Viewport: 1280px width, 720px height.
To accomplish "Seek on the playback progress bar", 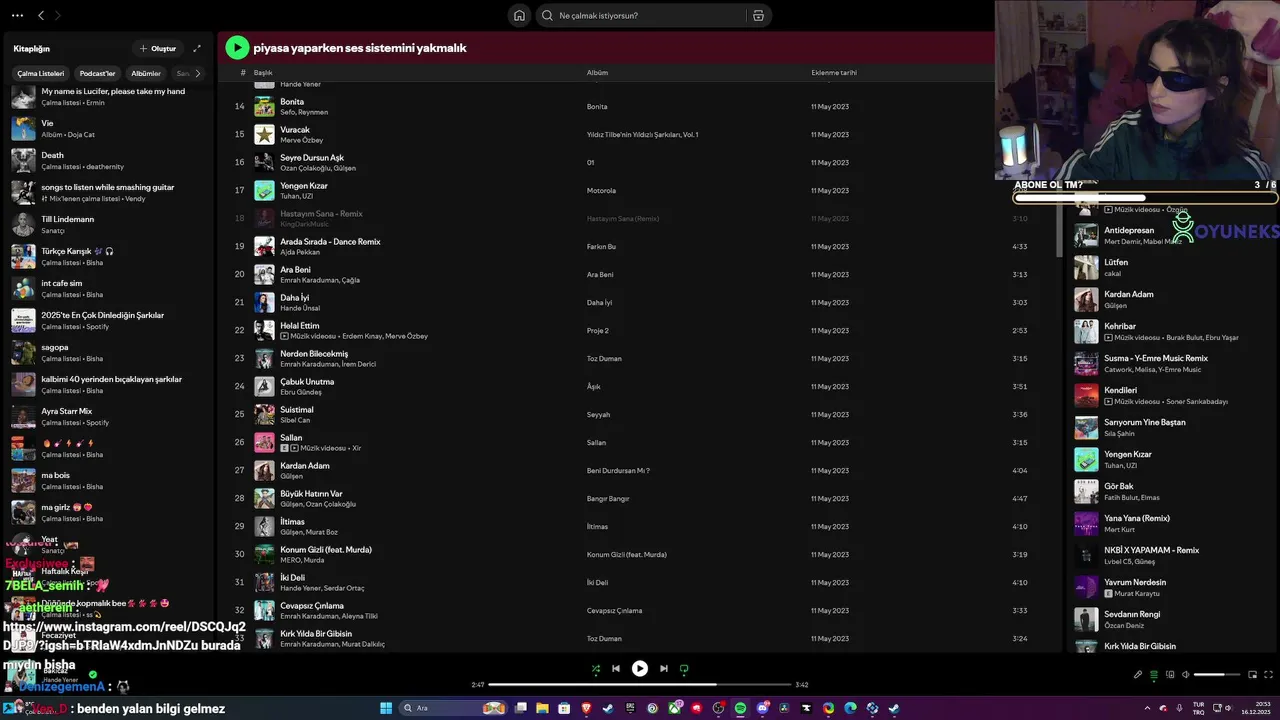I will (640, 685).
